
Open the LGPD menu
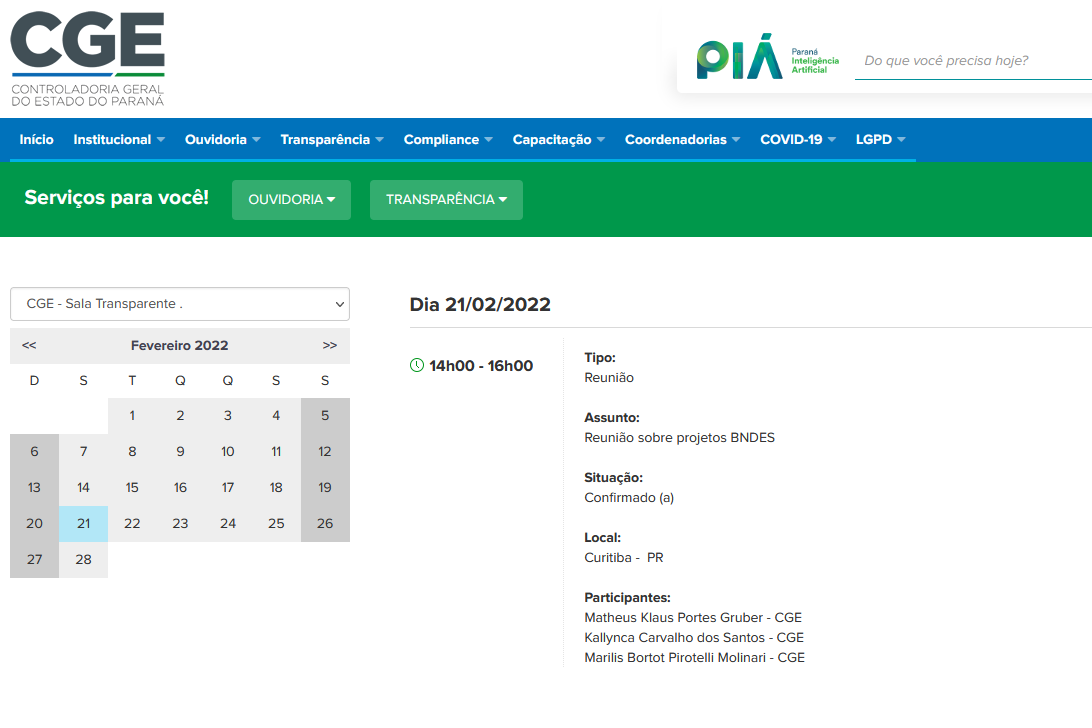tap(880, 139)
